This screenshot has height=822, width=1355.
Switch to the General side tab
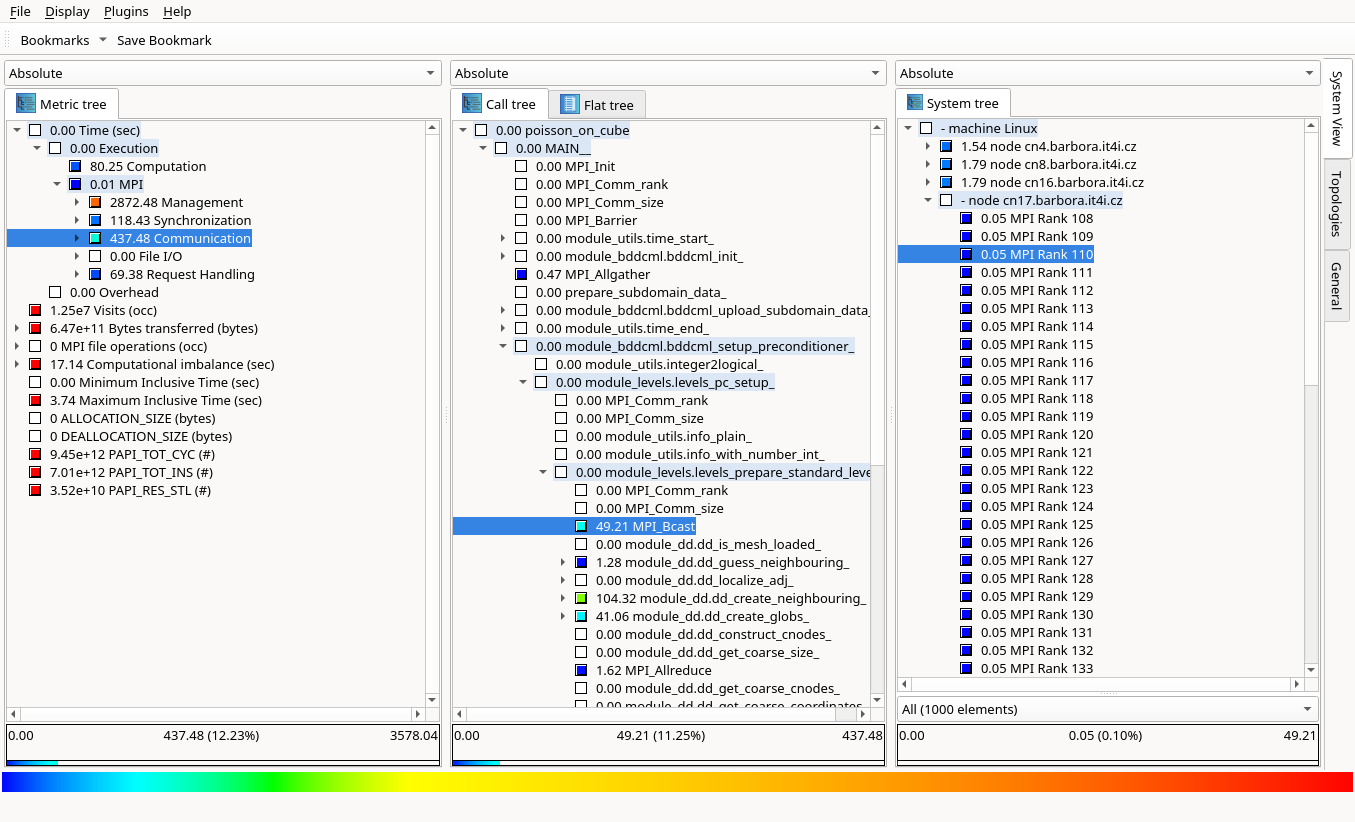click(1336, 286)
